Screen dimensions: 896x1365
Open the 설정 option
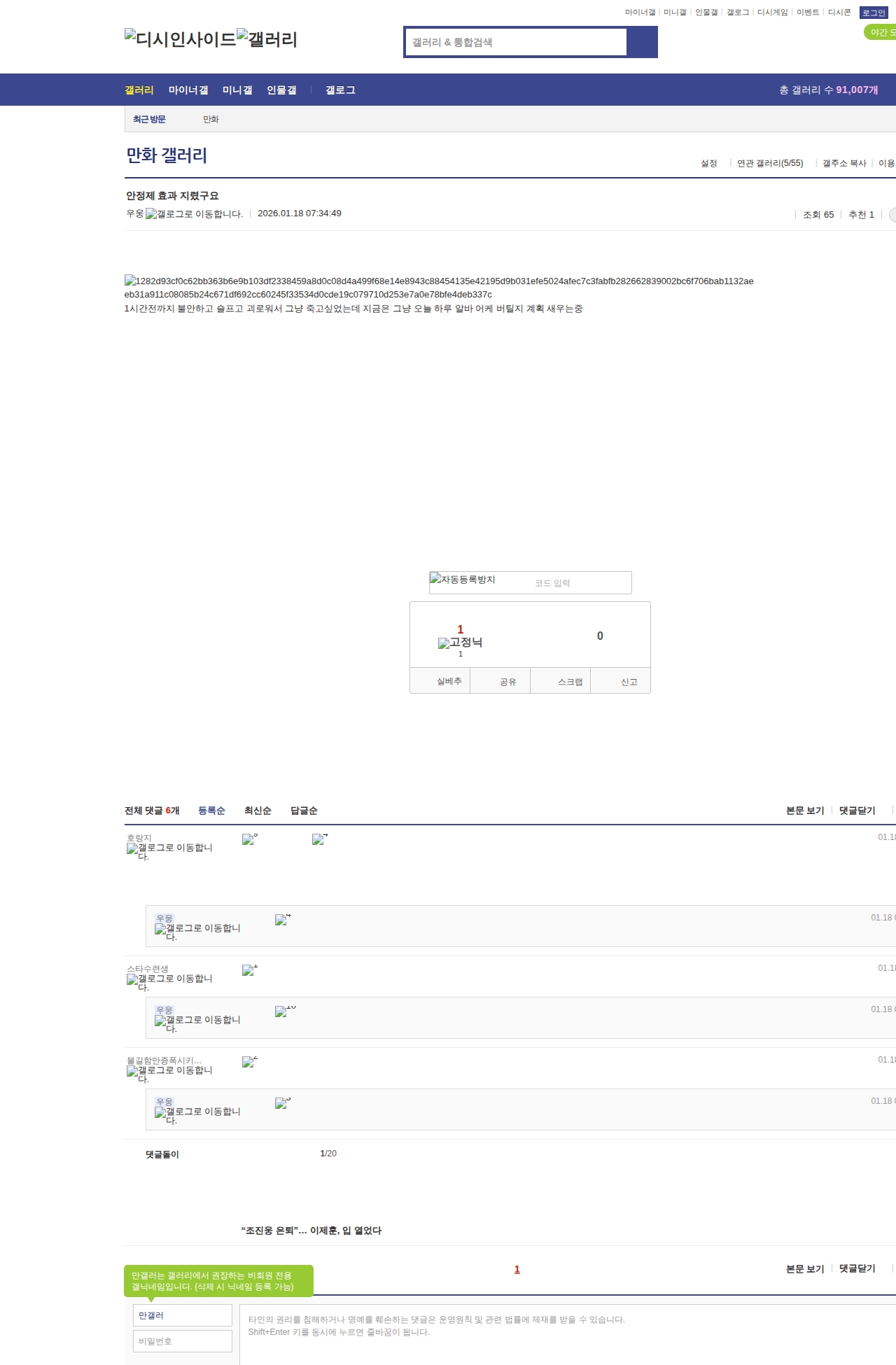[709, 163]
